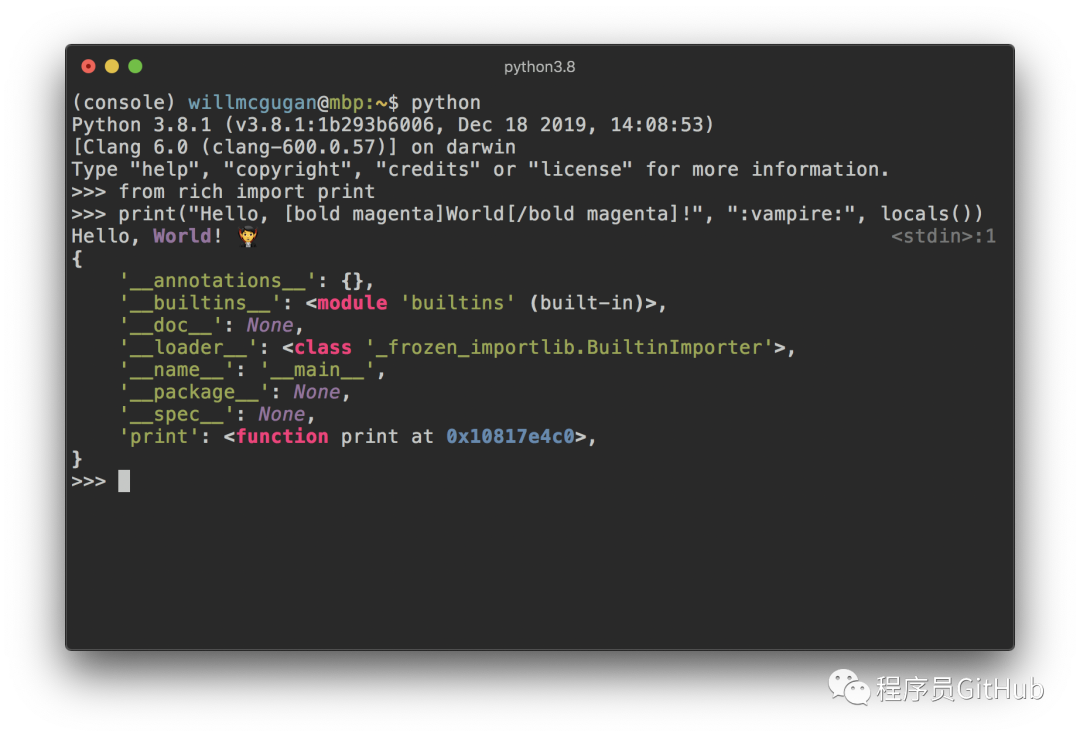Click the magenta 'World' output text
1080x737 pixels.
pos(182,236)
